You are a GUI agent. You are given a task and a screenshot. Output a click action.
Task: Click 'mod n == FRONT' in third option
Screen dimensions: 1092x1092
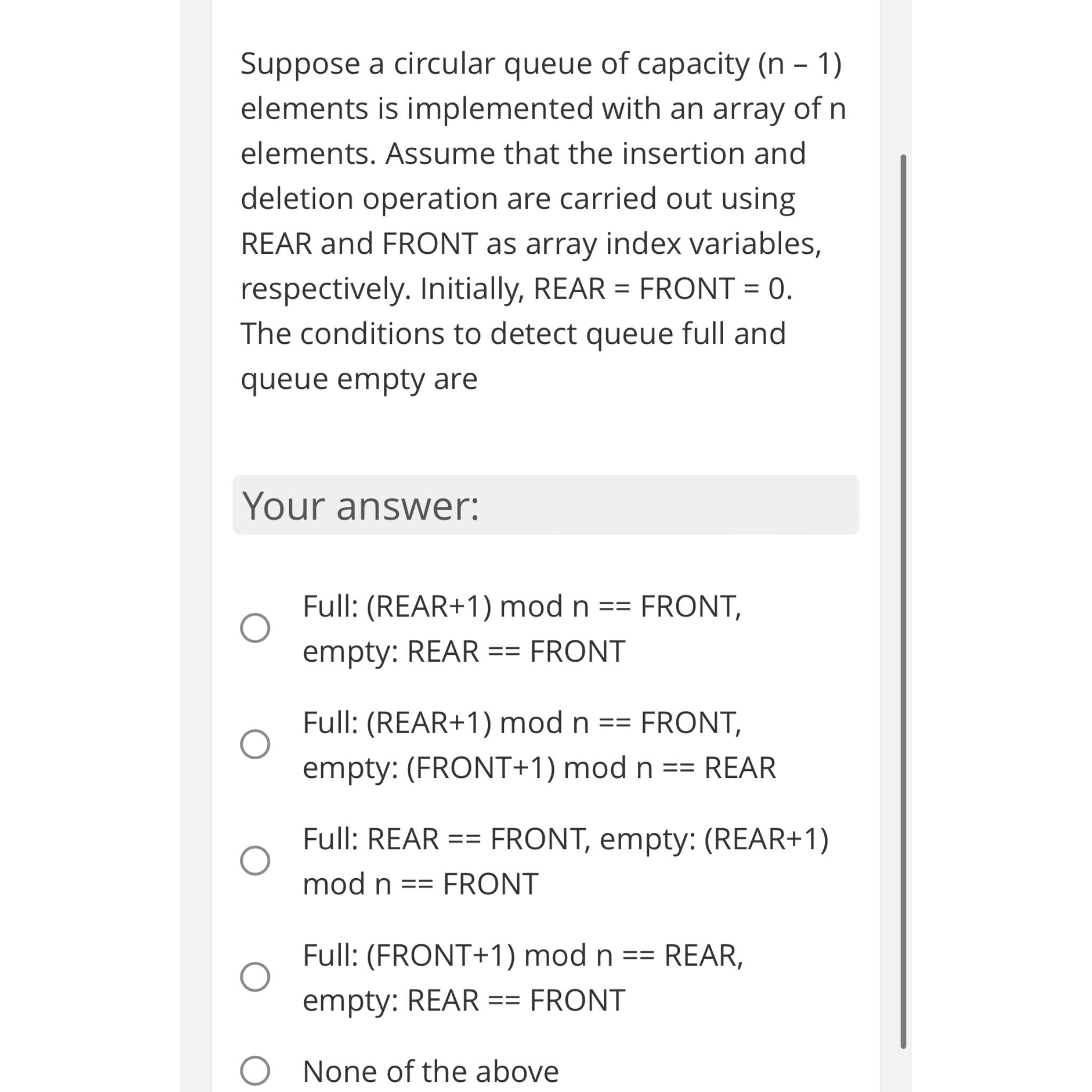[420, 884]
